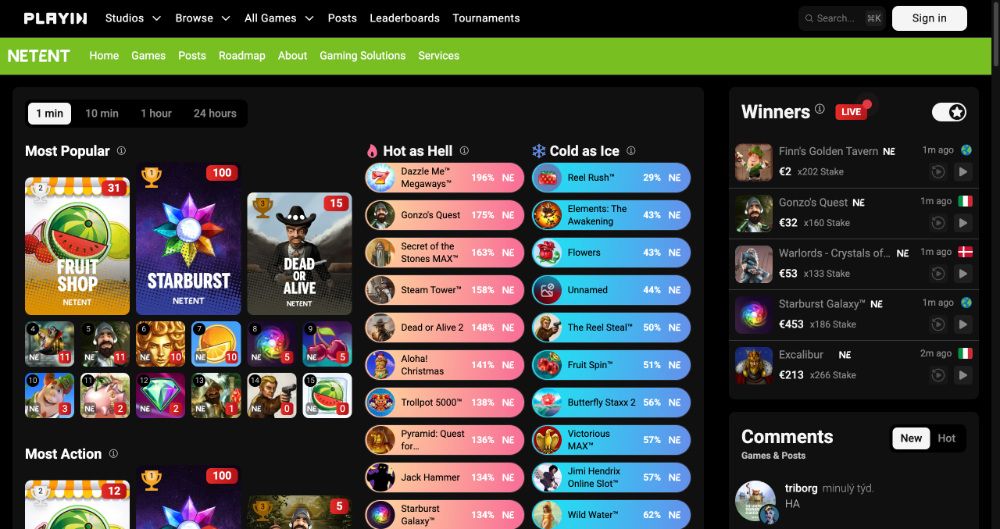Open the Browse dropdown
Viewport: 1000px width, 529px height.
pos(202,19)
